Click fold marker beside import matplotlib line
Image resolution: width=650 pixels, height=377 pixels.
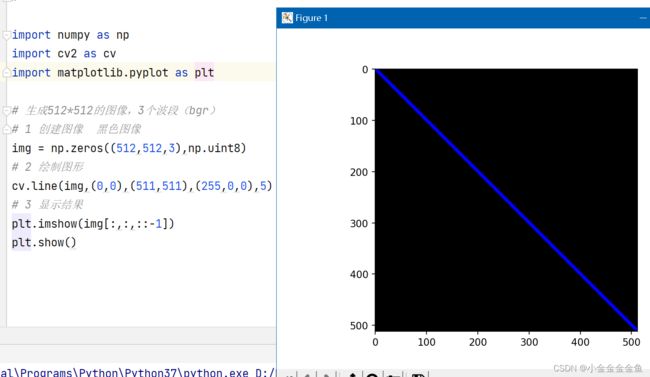pos(7,73)
